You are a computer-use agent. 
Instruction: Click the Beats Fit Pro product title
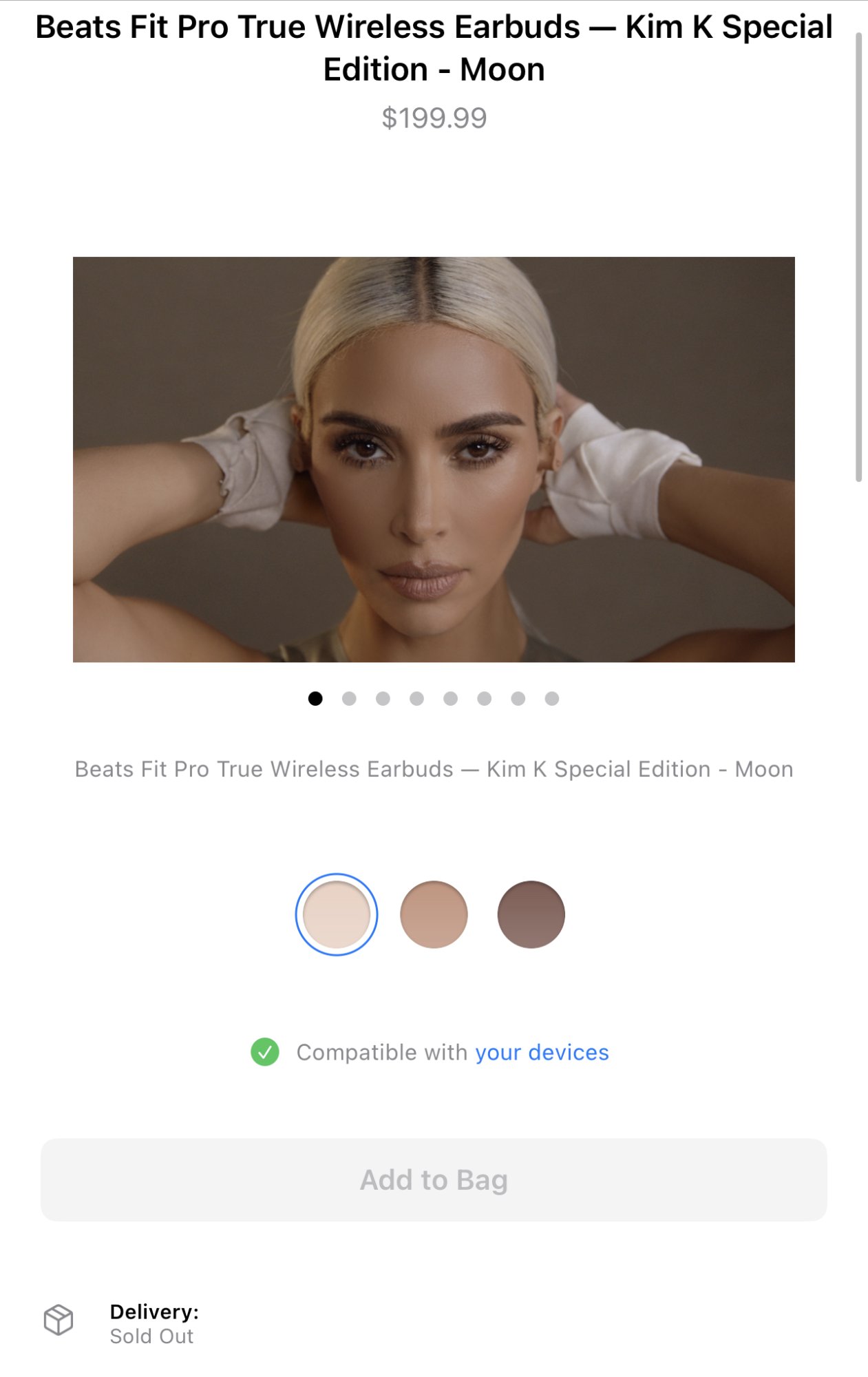coord(434,48)
